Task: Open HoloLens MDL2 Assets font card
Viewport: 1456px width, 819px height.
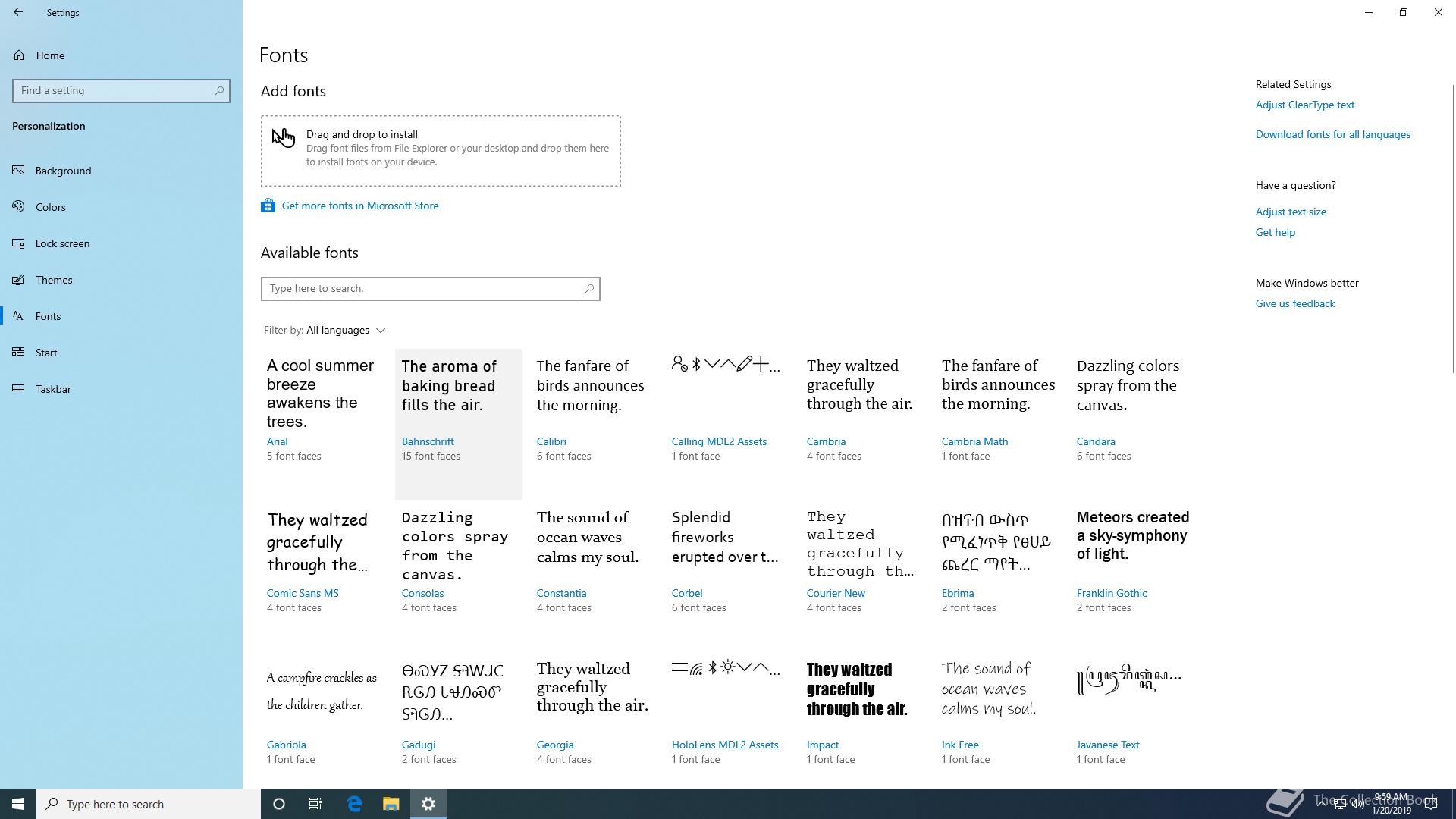Action: coord(728,720)
